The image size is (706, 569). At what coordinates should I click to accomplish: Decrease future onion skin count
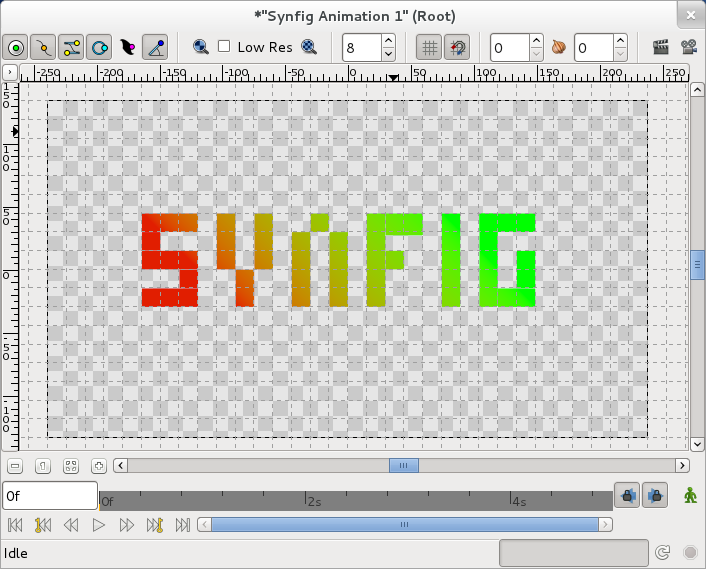pos(620,54)
